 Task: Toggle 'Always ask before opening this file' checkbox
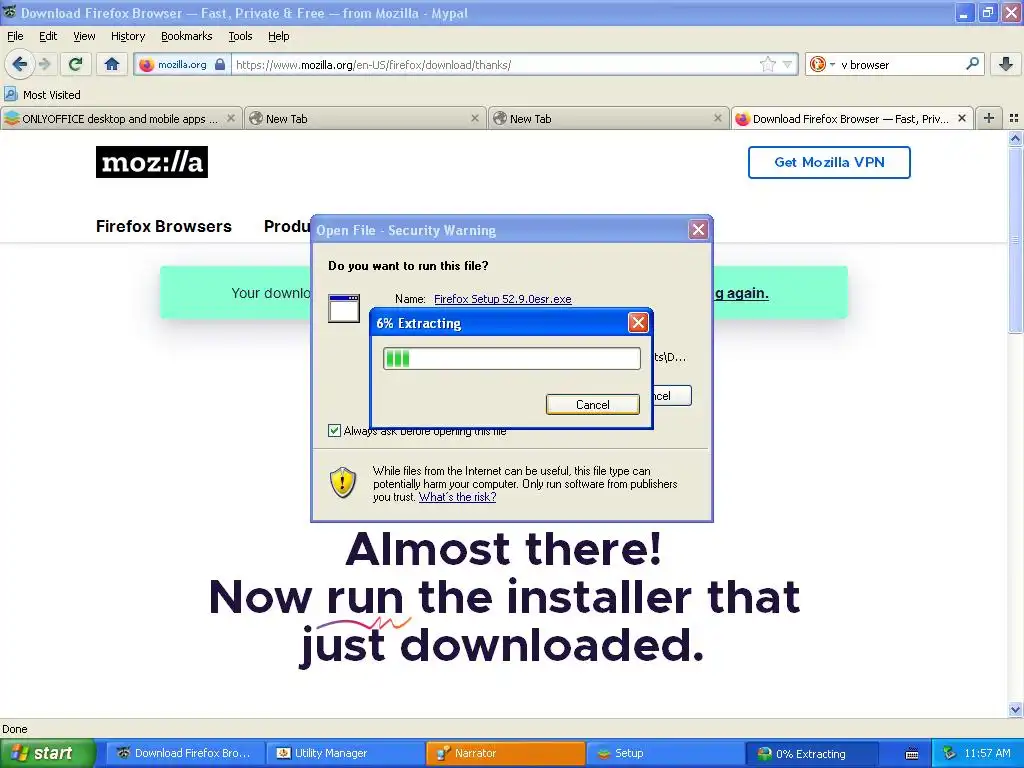point(334,430)
